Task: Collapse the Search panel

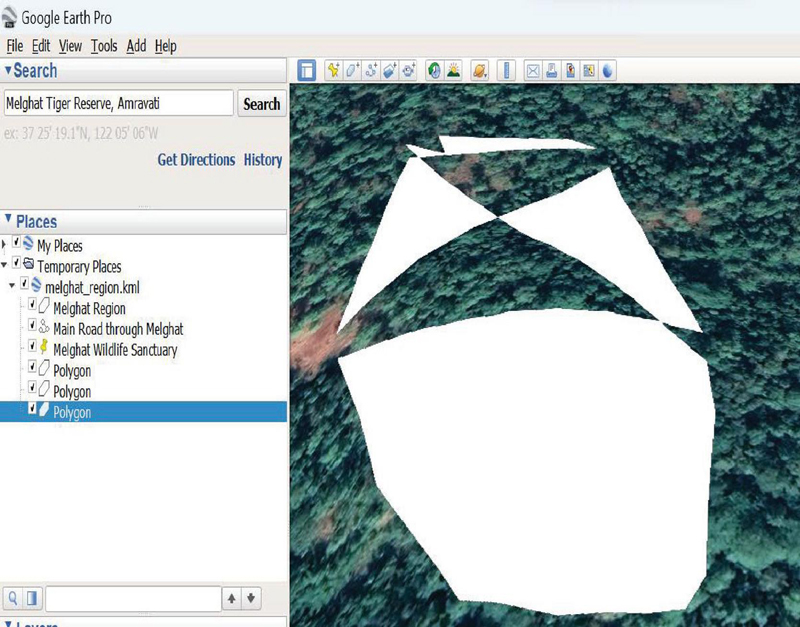Action: [8, 70]
